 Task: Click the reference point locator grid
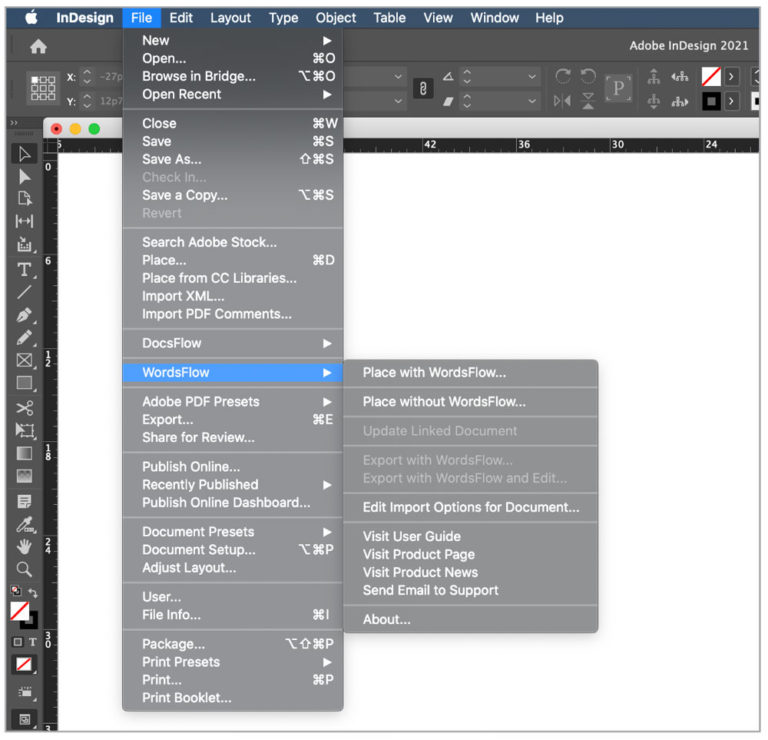point(43,88)
